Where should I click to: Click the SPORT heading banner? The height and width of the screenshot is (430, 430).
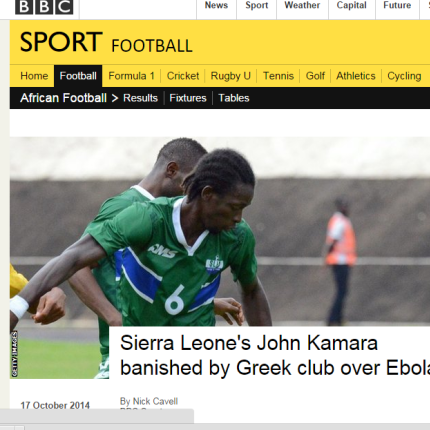pos(61,42)
